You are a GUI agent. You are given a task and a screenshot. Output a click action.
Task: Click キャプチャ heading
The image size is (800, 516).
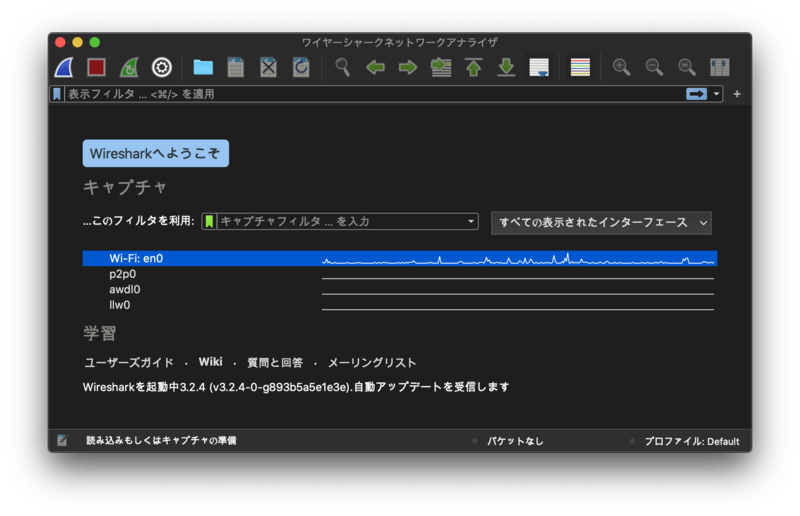[x=125, y=187]
